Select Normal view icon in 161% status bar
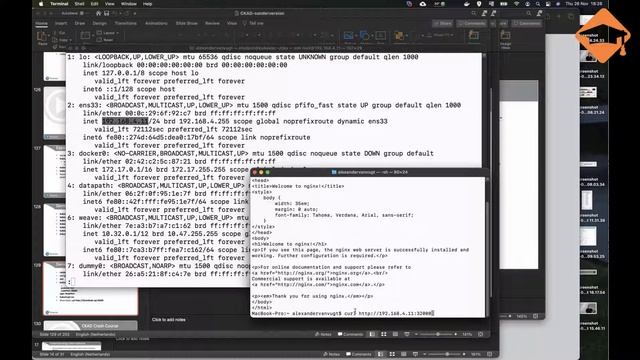Image resolution: width=640 pixels, height=360 pixels. pyautogui.click(x=380, y=354)
